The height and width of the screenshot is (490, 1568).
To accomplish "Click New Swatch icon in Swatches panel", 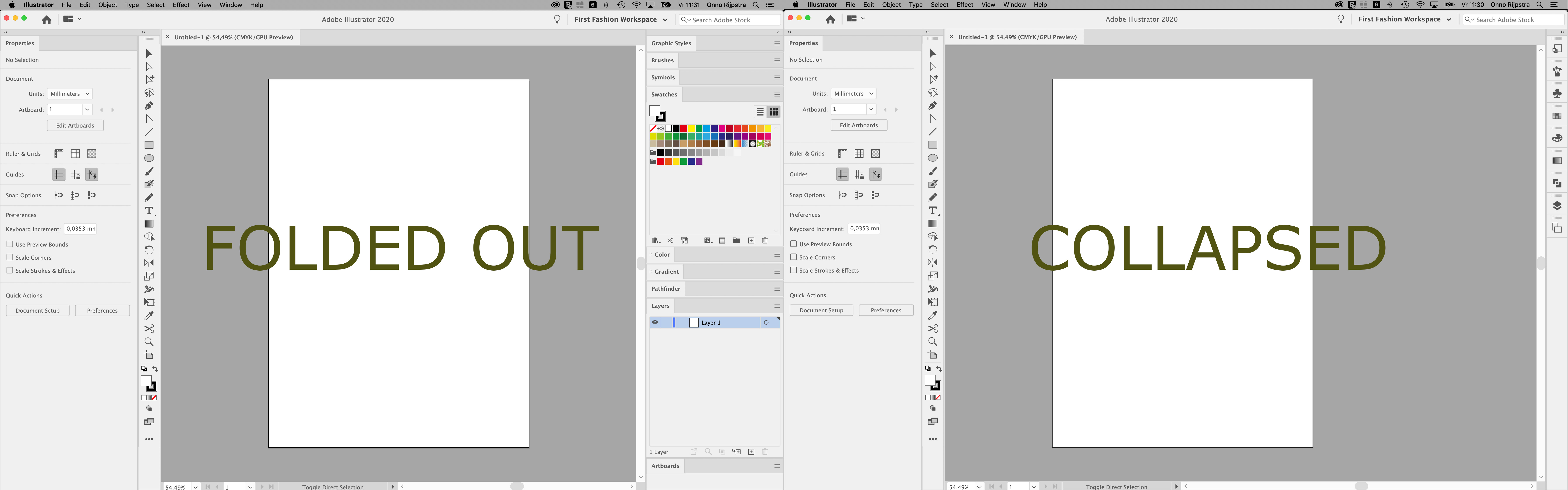I will tap(751, 240).
